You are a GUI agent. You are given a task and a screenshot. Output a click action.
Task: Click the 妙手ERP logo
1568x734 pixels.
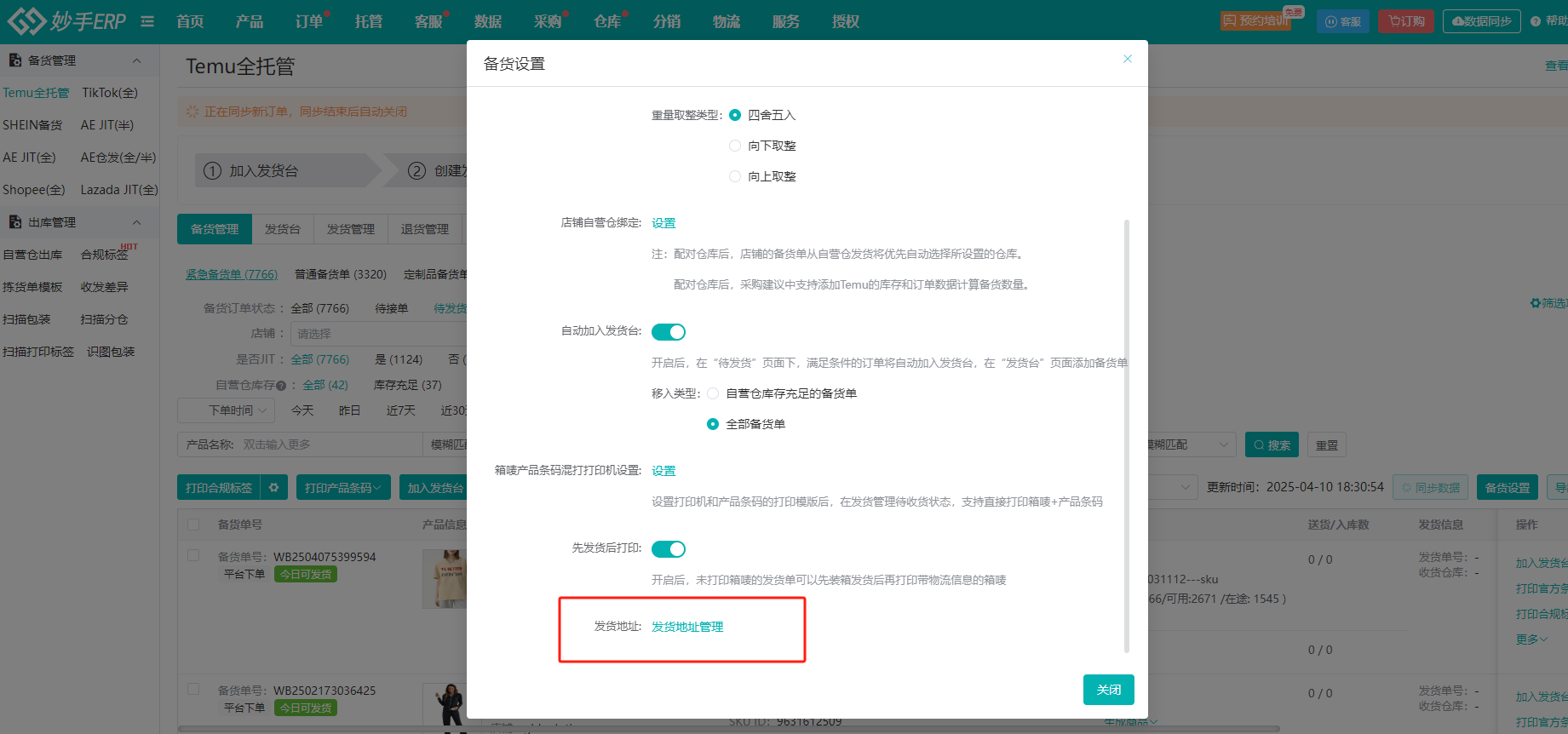(66, 20)
